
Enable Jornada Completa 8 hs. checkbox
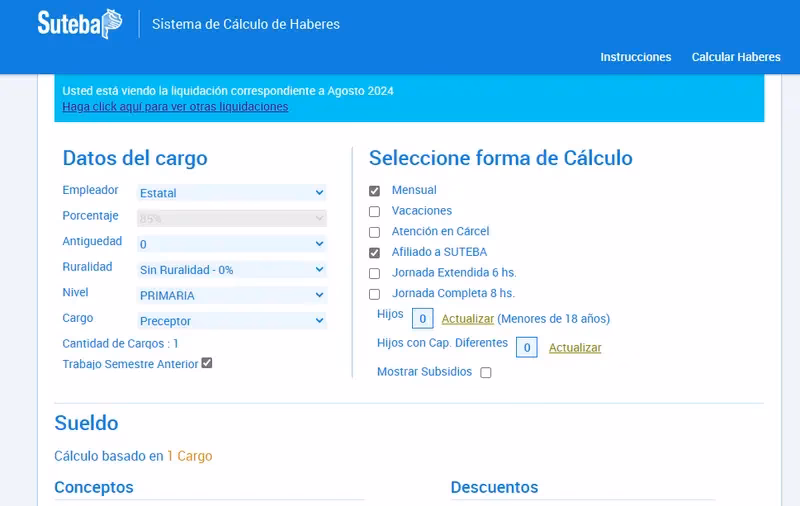coord(374,294)
